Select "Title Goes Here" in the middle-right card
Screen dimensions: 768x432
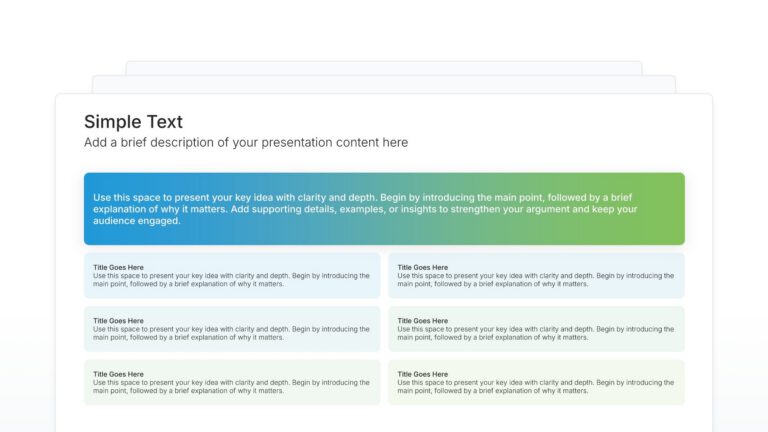422,321
